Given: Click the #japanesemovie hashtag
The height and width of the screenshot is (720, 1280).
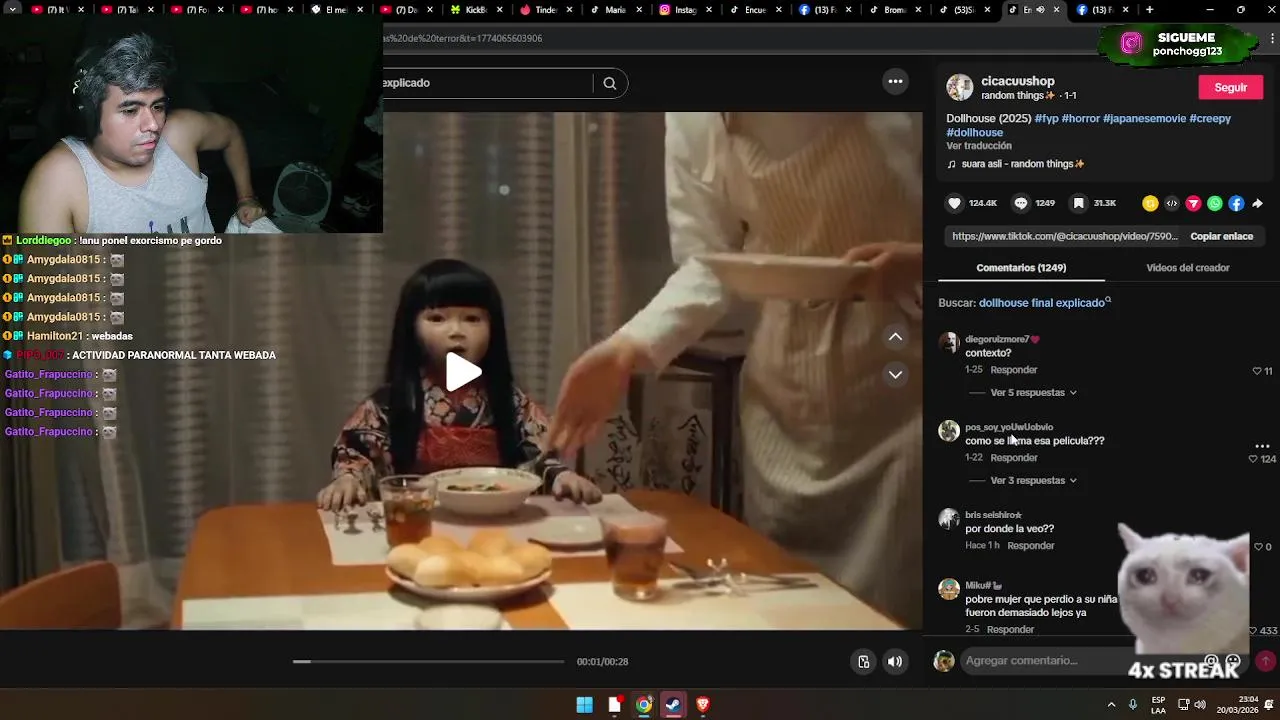Looking at the screenshot, I should click(1144, 118).
